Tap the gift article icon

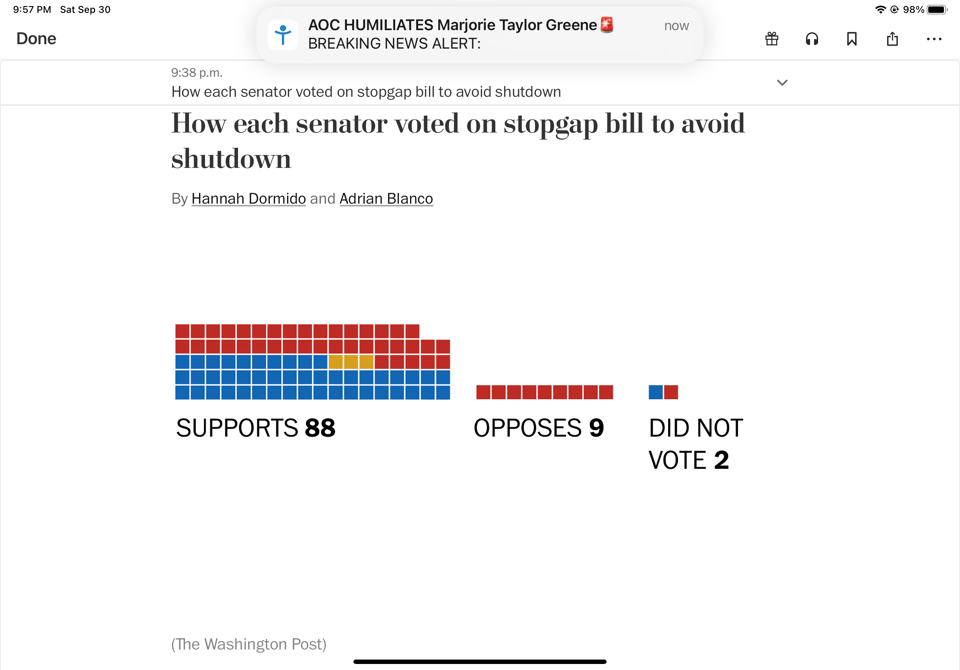pyautogui.click(x=772, y=39)
